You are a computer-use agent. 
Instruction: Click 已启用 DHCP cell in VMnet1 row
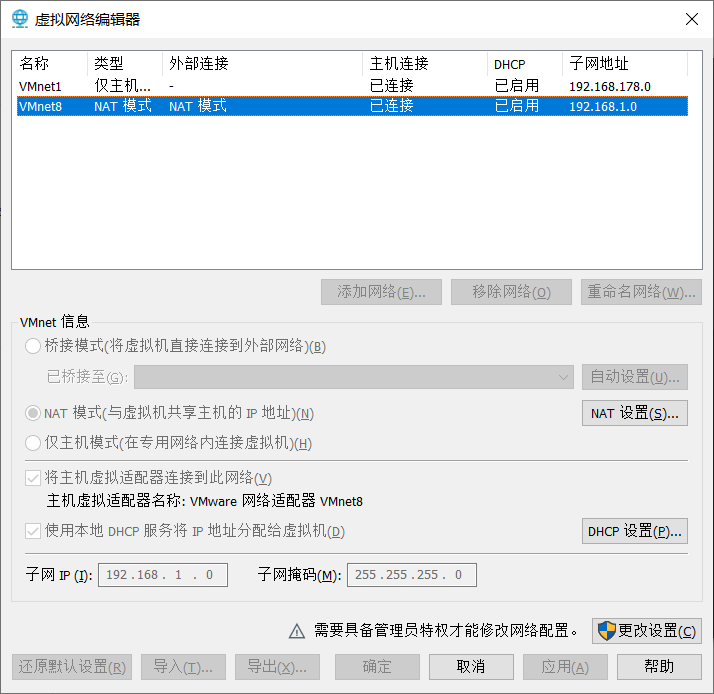[517, 86]
